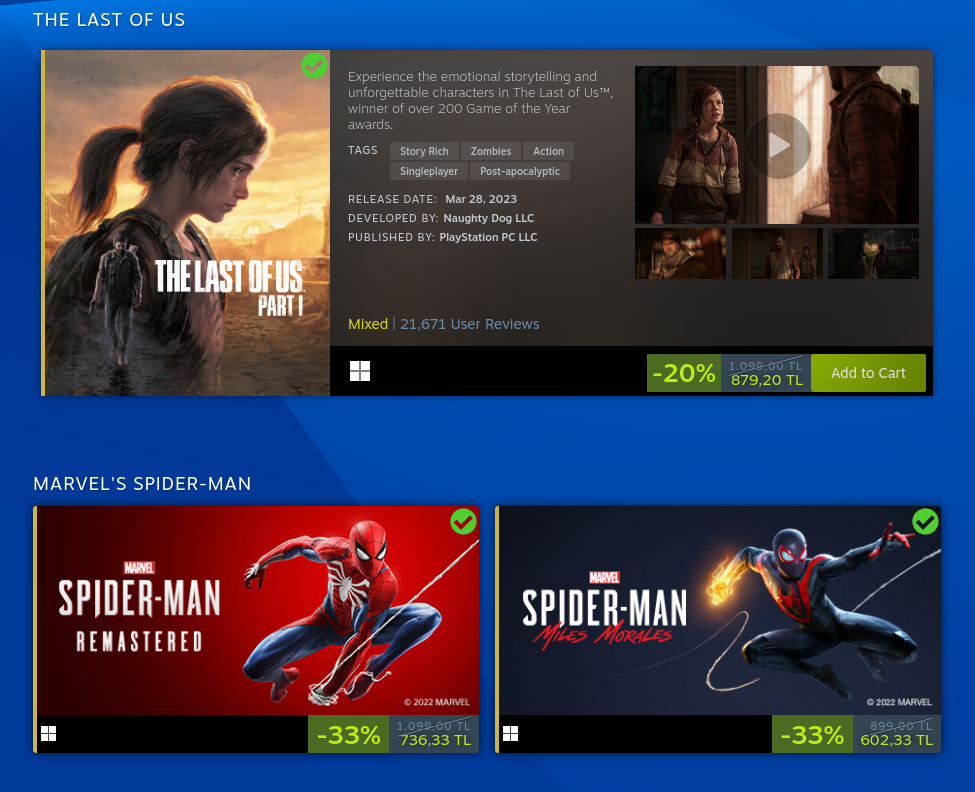
Task: Click the green checkmark on Miles Morales capsule
Action: point(925,522)
